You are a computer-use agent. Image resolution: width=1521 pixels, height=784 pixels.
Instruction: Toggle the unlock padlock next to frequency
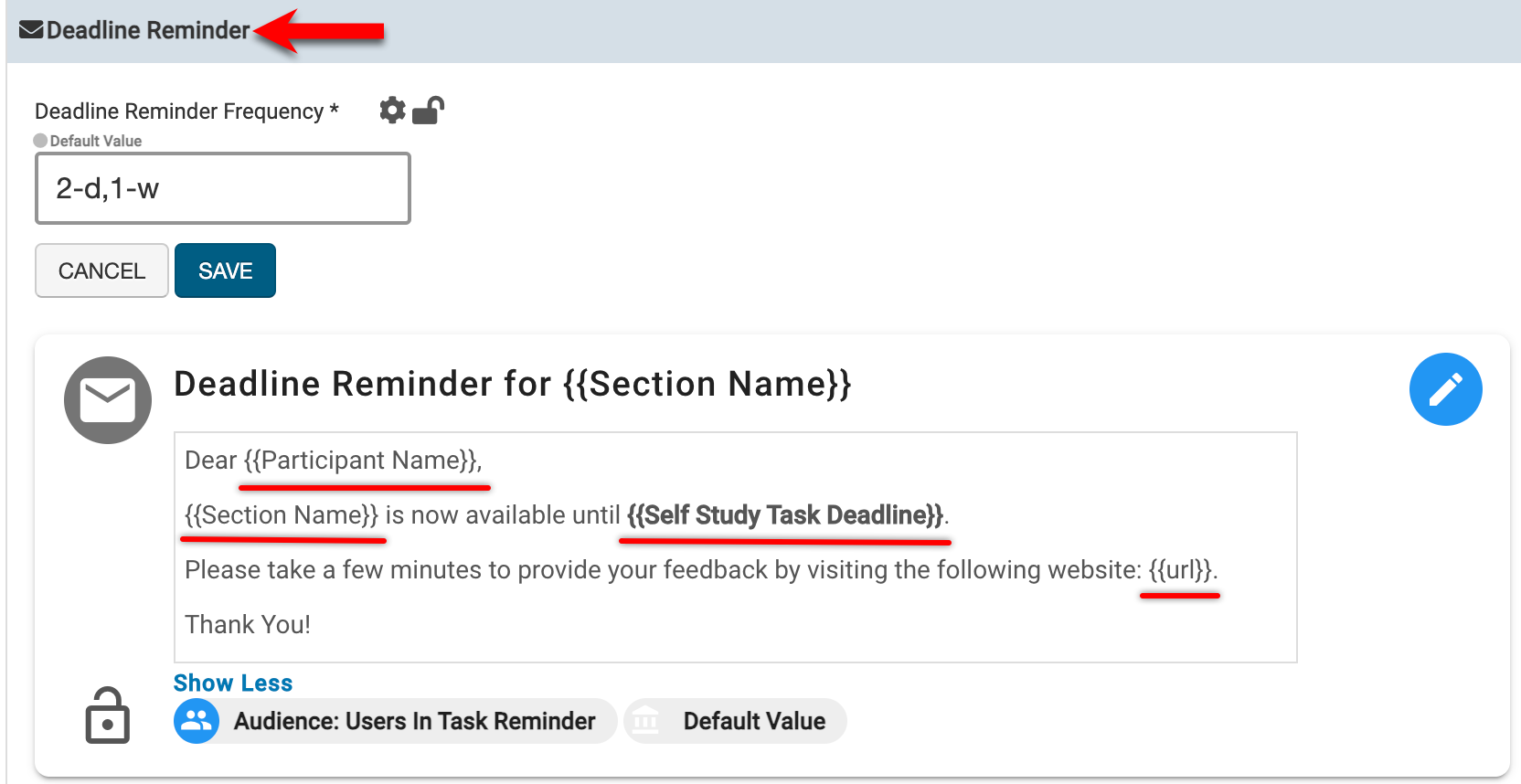[428, 111]
